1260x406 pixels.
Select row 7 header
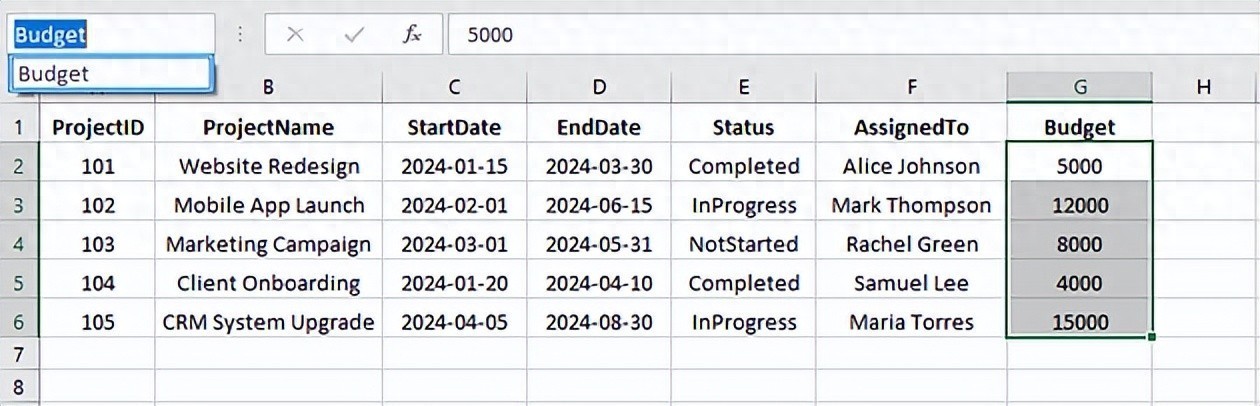click(19, 355)
